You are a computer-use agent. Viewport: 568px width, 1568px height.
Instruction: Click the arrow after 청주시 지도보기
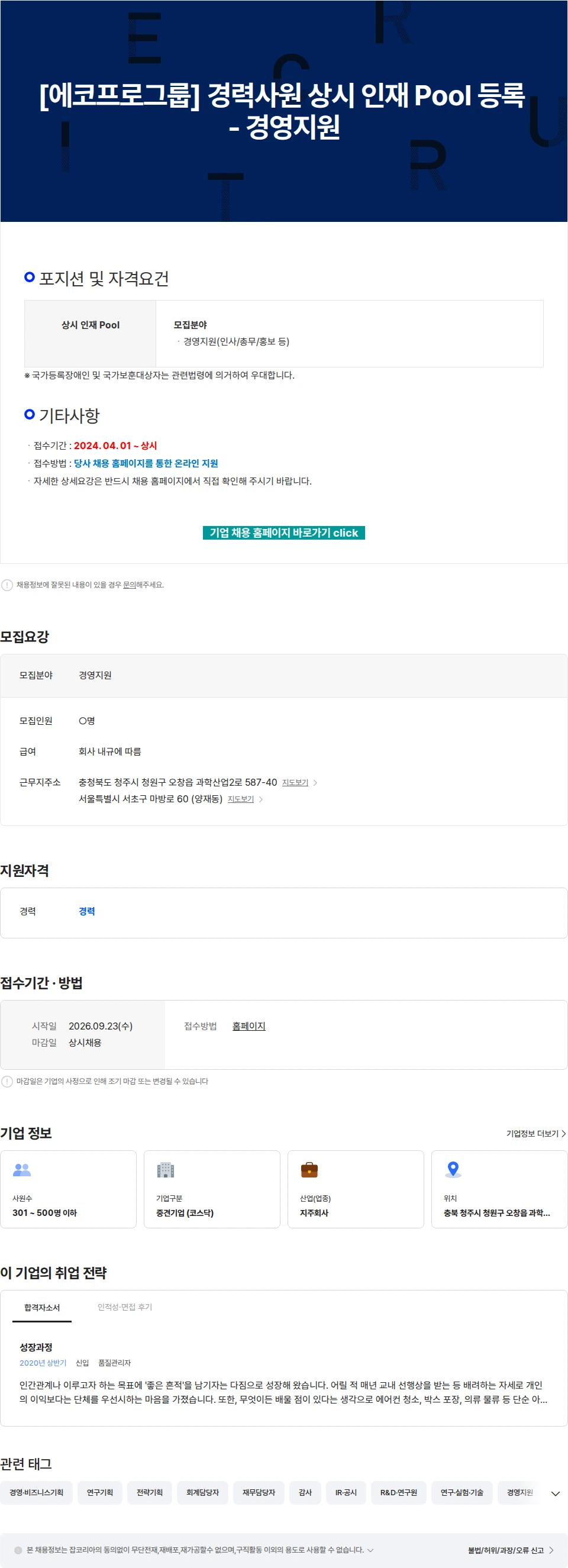click(315, 783)
